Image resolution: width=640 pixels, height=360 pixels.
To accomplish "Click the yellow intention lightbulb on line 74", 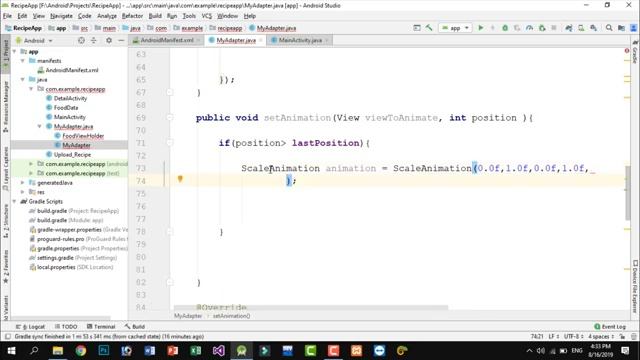I will tap(180, 179).
